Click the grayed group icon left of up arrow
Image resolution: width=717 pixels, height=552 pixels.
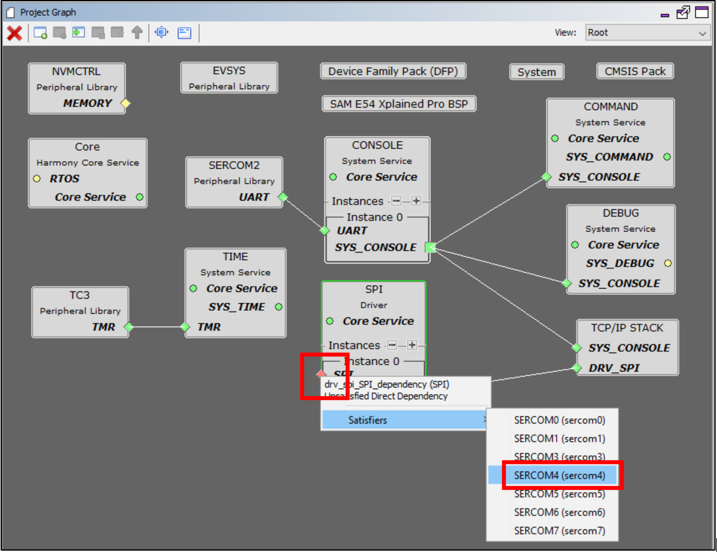pyautogui.click(x=117, y=33)
